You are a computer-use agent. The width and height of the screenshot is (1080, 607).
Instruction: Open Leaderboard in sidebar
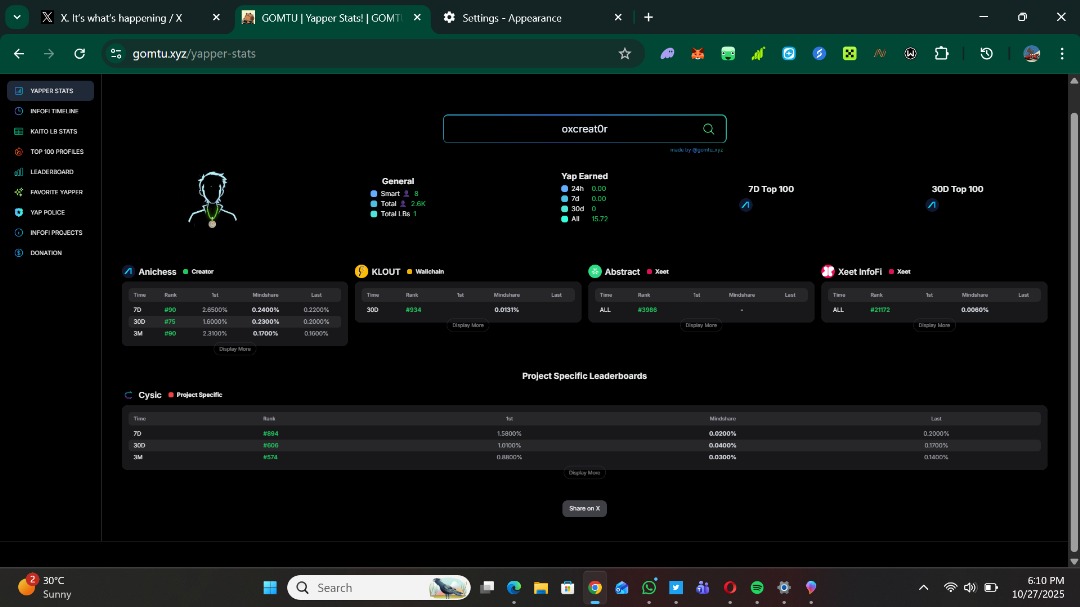50,172
